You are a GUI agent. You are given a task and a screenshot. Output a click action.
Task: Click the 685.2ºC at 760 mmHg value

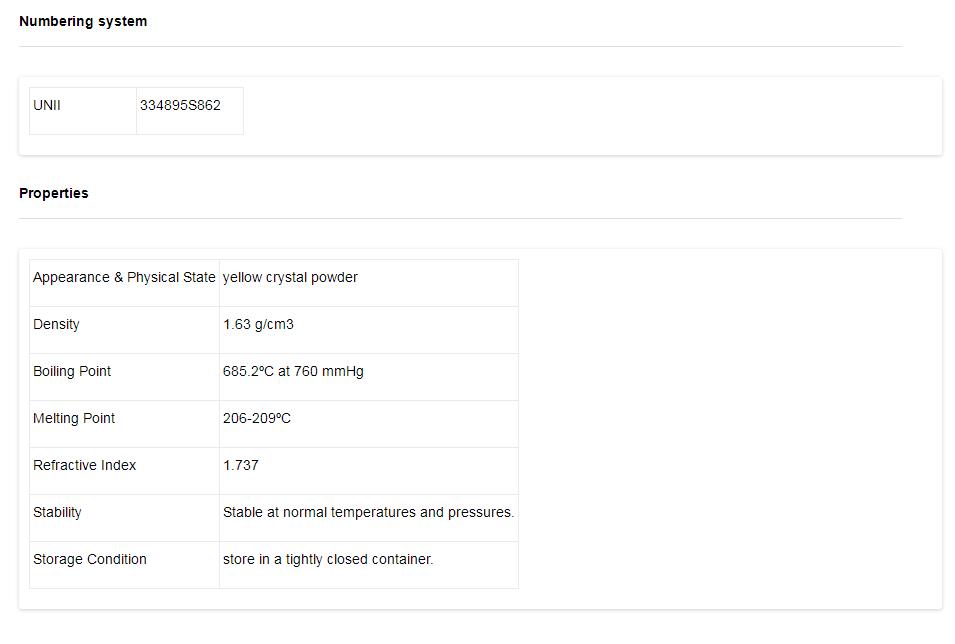pos(293,372)
